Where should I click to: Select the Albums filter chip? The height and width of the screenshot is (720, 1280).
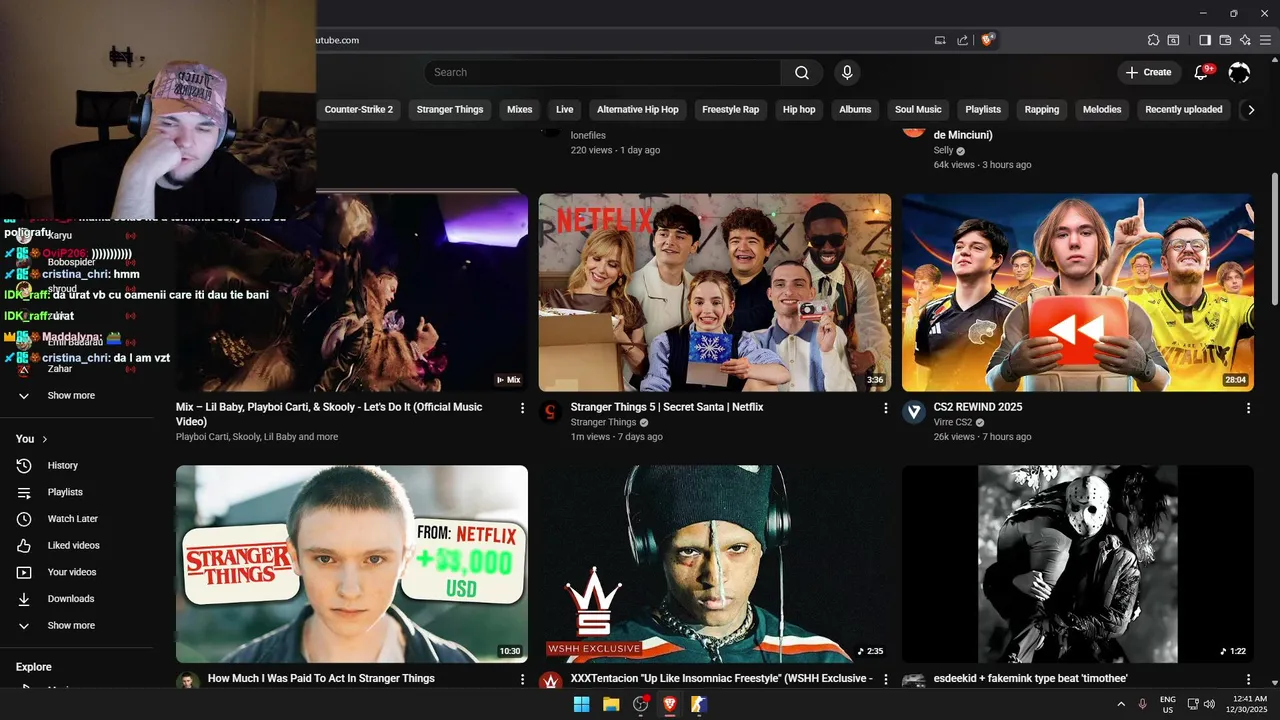[x=855, y=110]
